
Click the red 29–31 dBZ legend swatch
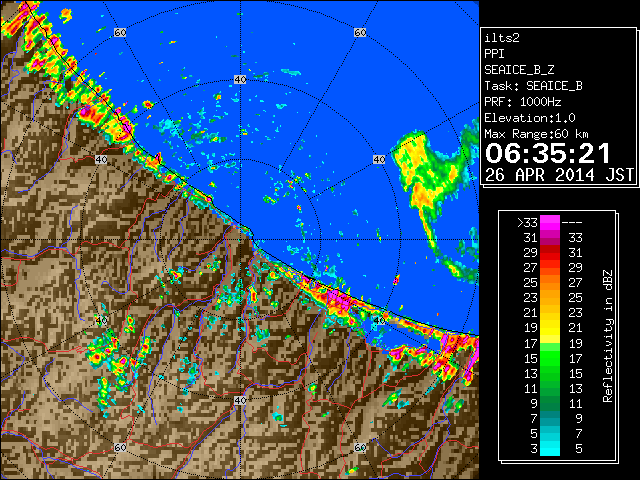(x=549, y=253)
